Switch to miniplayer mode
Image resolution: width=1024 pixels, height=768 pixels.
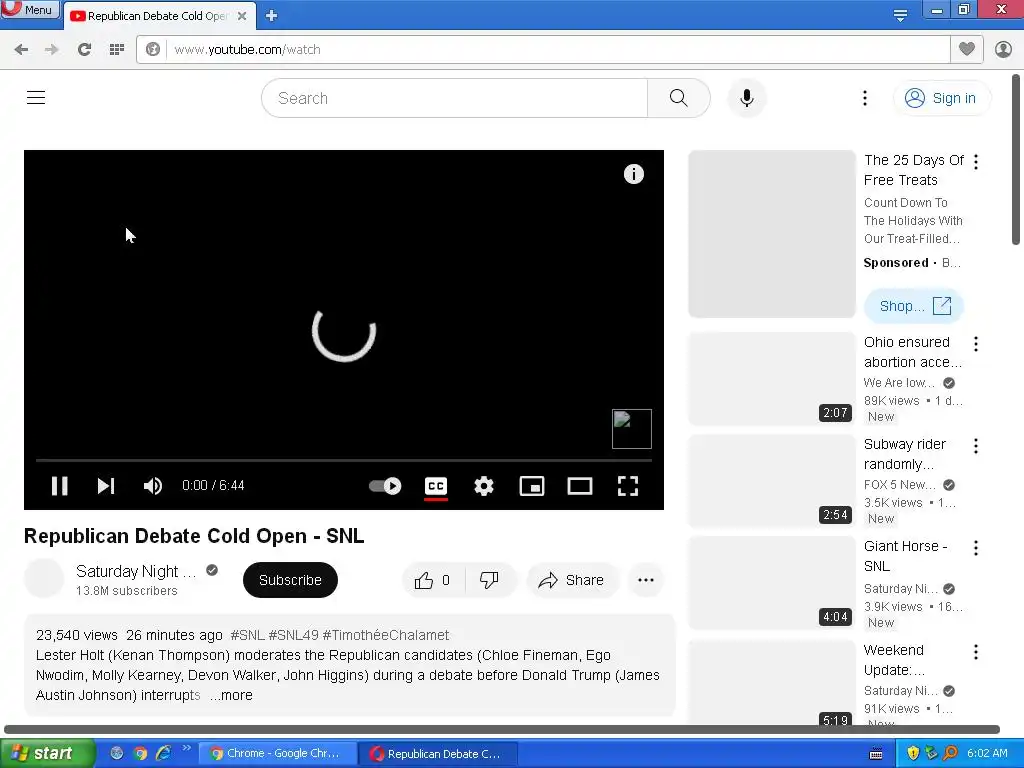tap(532, 486)
